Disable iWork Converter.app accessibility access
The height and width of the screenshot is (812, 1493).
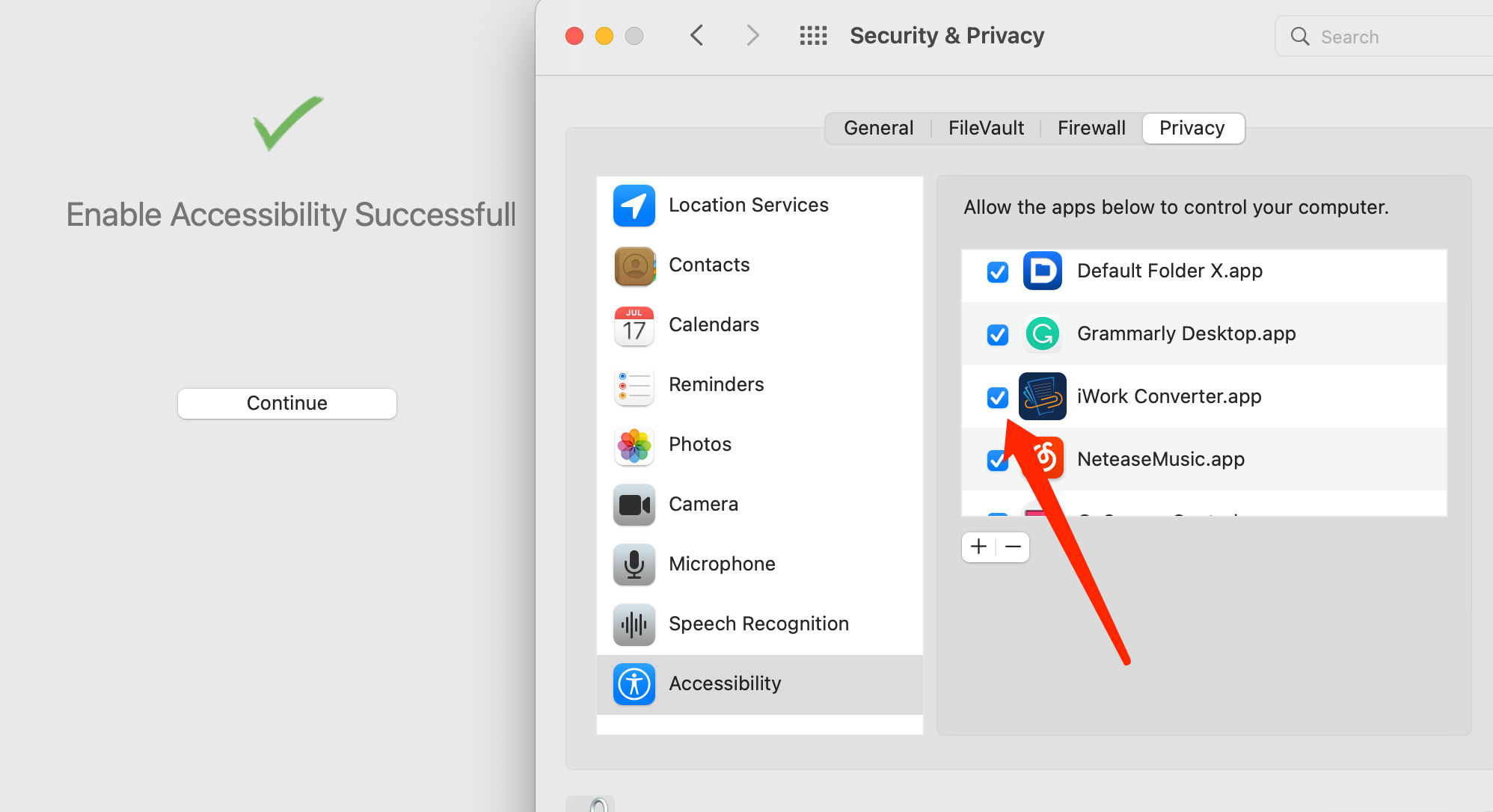[996, 395]
